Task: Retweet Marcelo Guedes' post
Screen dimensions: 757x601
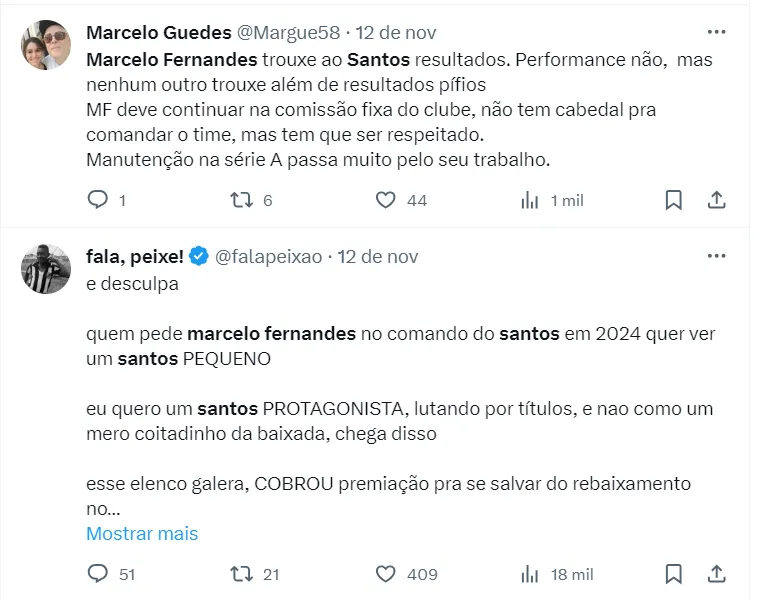Action: coord(242,200)
